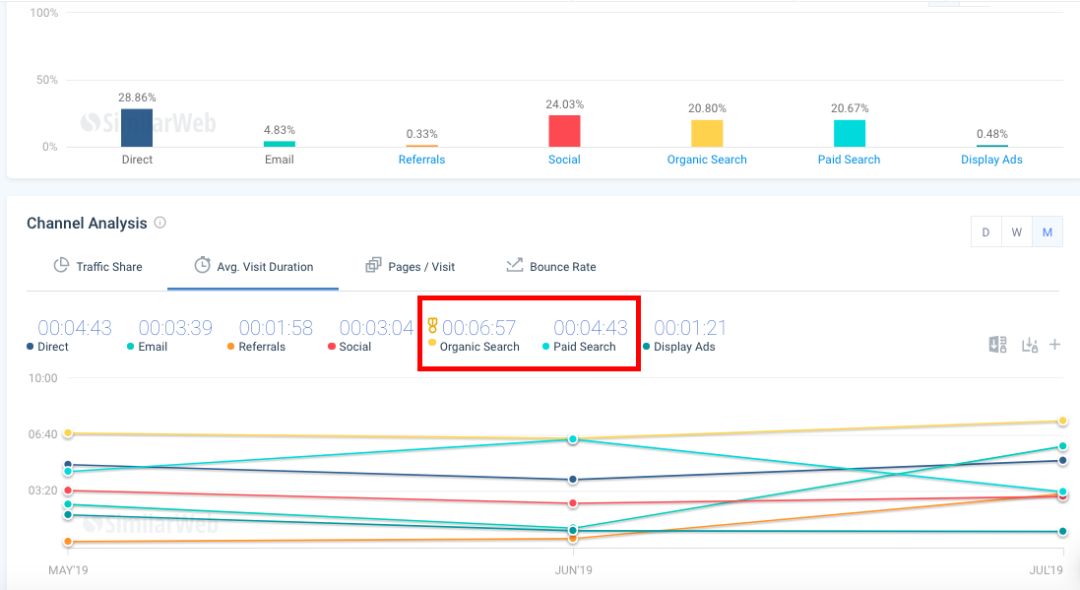Image resolution: width=1080 pixels, height=590 pixels.
Task: Click the JUN'19 axis label
Action: coord(573,570)
